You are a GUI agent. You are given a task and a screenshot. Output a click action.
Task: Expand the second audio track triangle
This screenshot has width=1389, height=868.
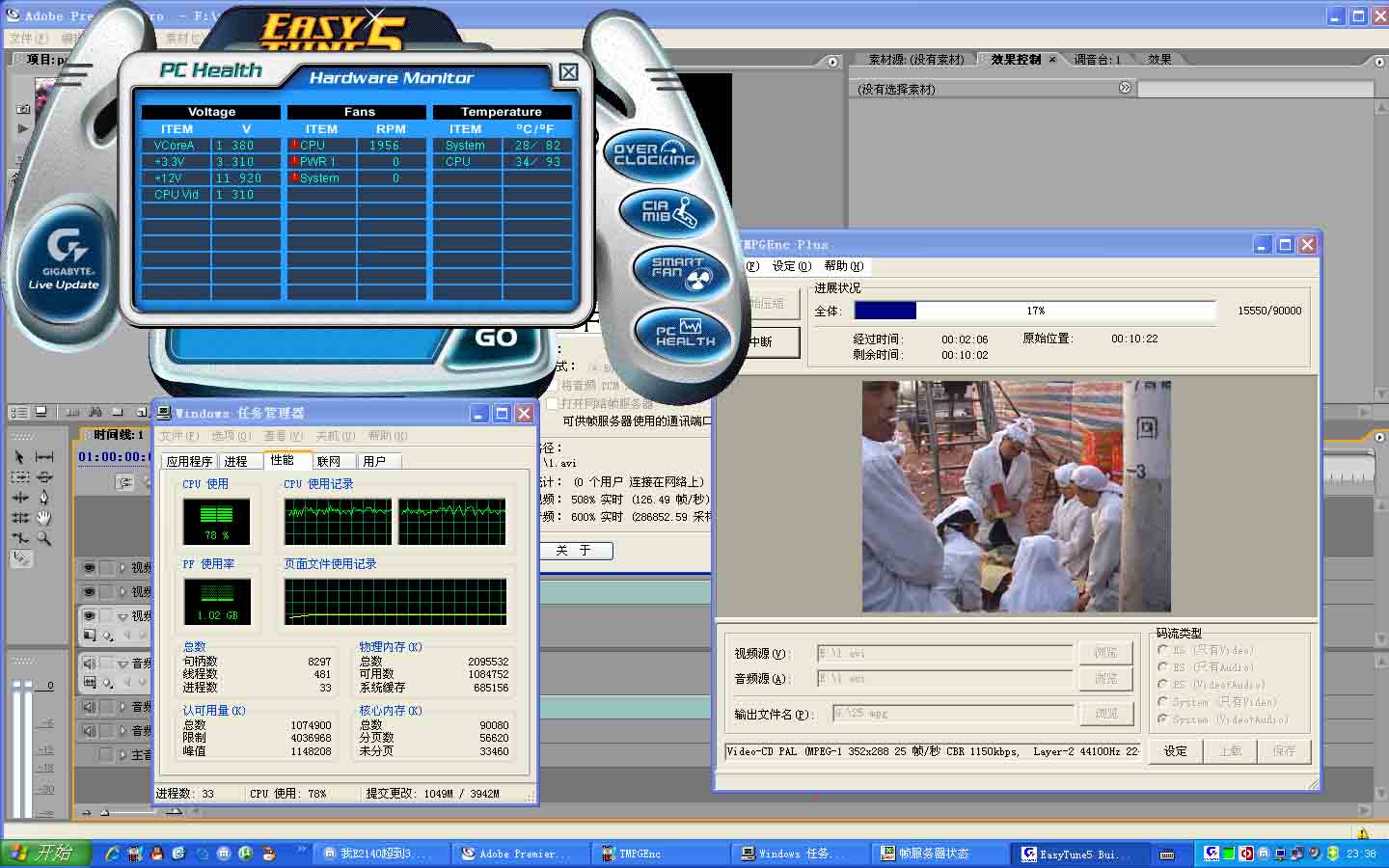click(123, 707)
